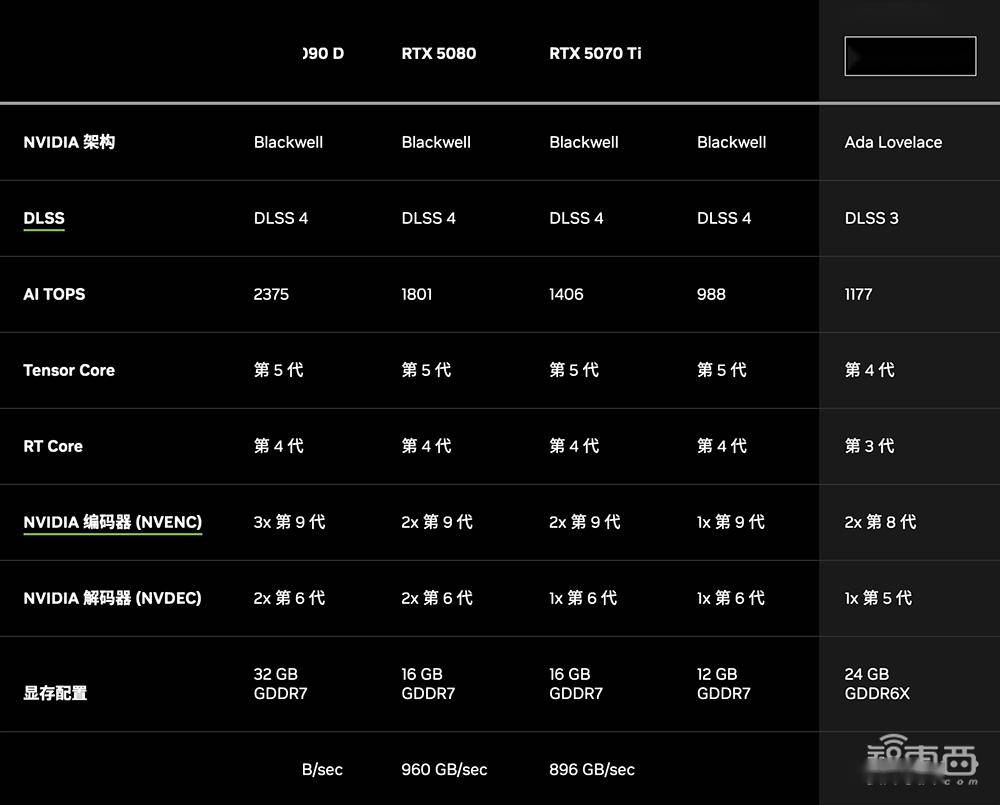The height and width of the screenshot is (805, 1000).
Task: Select the 1x 第 9 代 encoder cell
Action: pyautogui.click(x=731, y=522)
